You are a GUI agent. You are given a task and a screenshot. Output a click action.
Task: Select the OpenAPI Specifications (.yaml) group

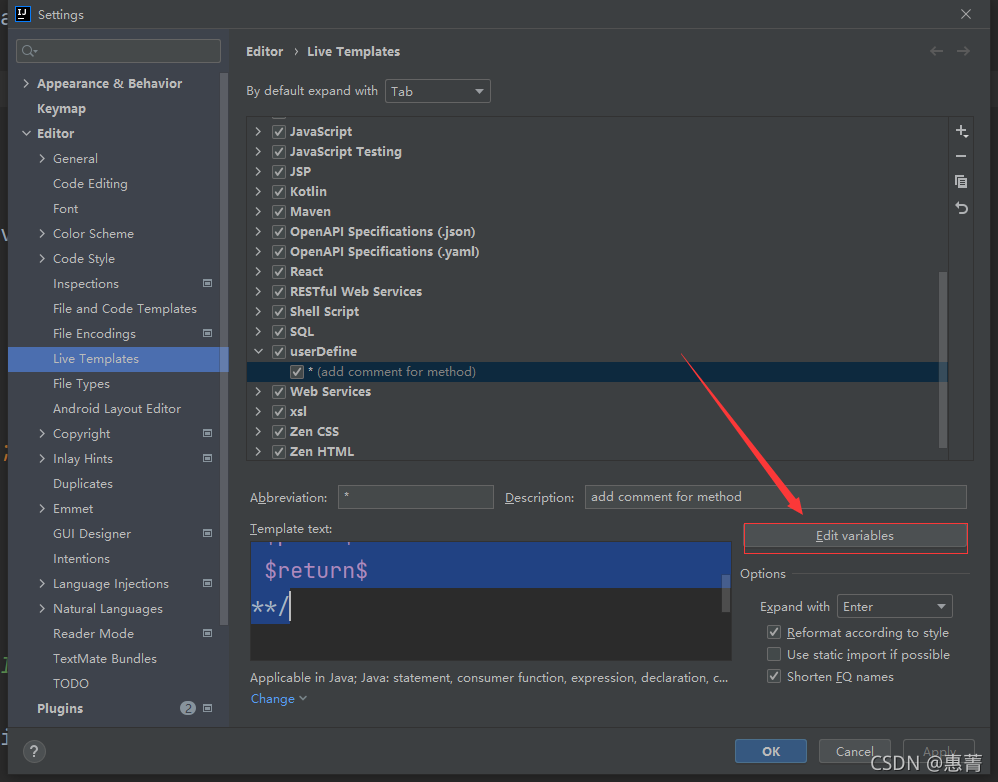click(x=384, y=252)
